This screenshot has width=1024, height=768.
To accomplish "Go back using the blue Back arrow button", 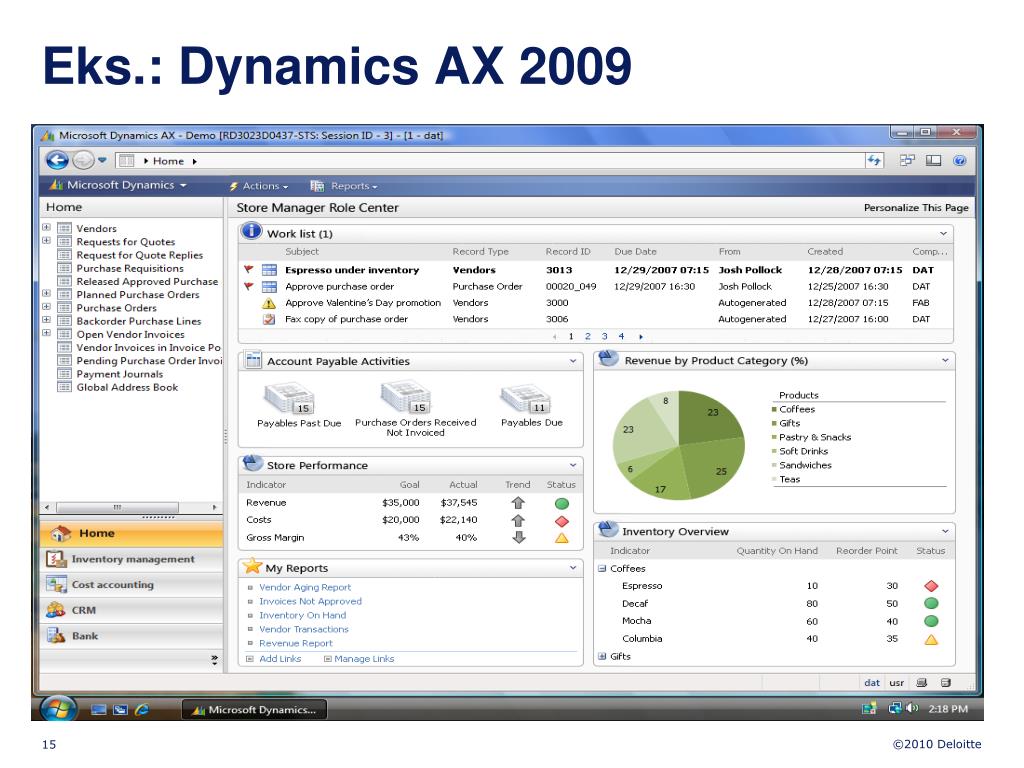I will coord(57,161).
